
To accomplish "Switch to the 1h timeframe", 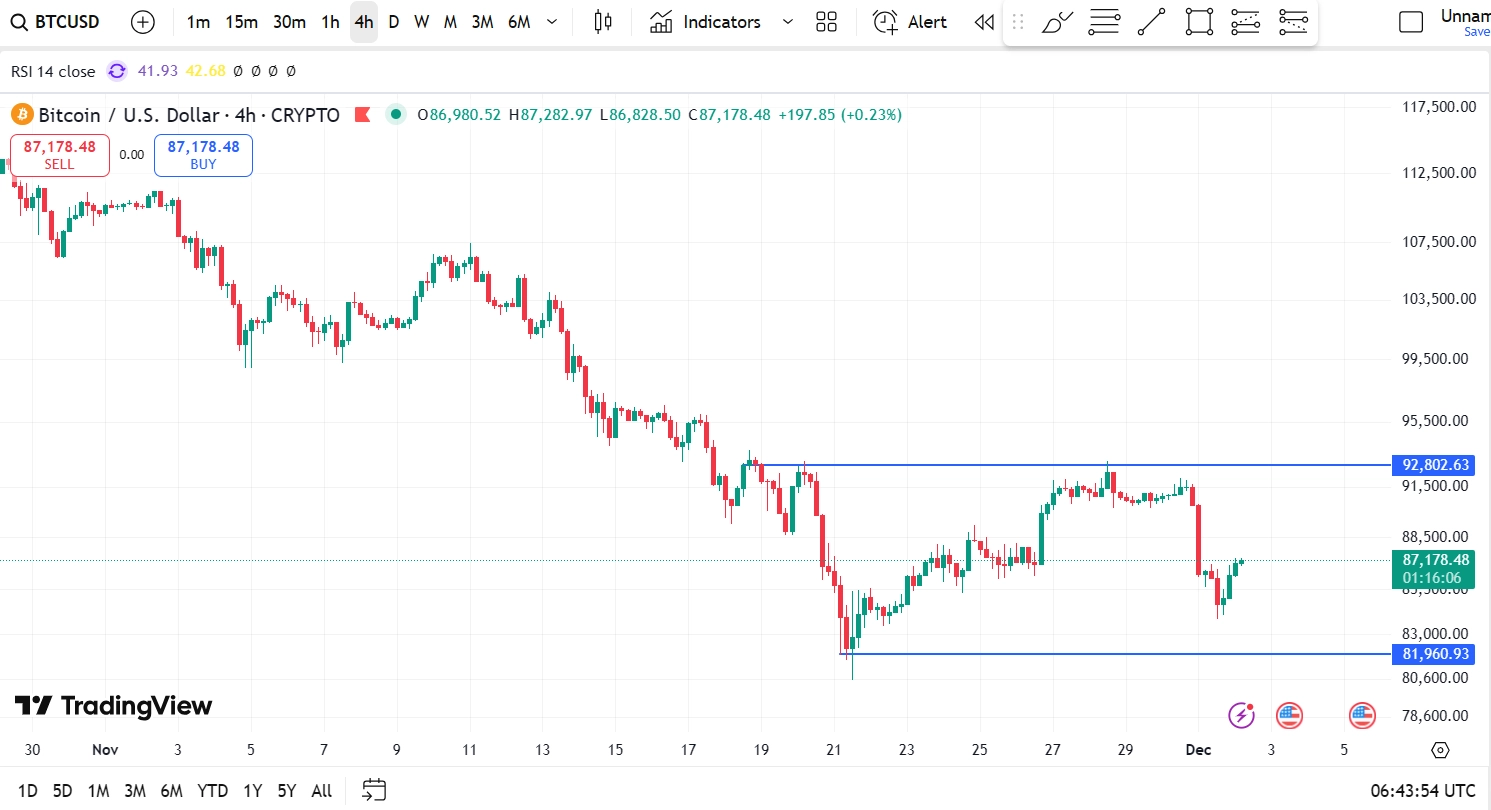I will point(330,22).
